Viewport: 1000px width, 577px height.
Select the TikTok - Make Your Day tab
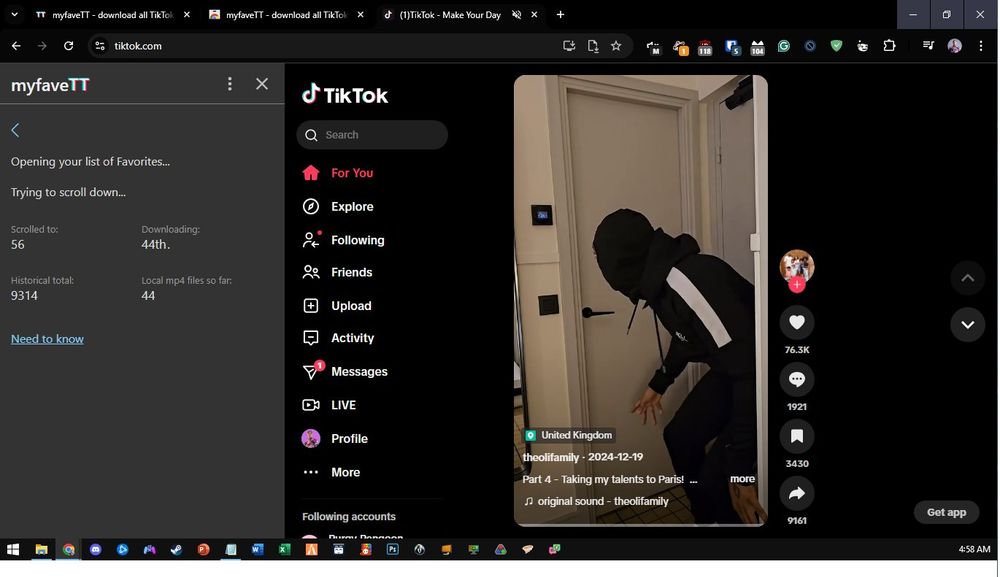coord(450,15)
